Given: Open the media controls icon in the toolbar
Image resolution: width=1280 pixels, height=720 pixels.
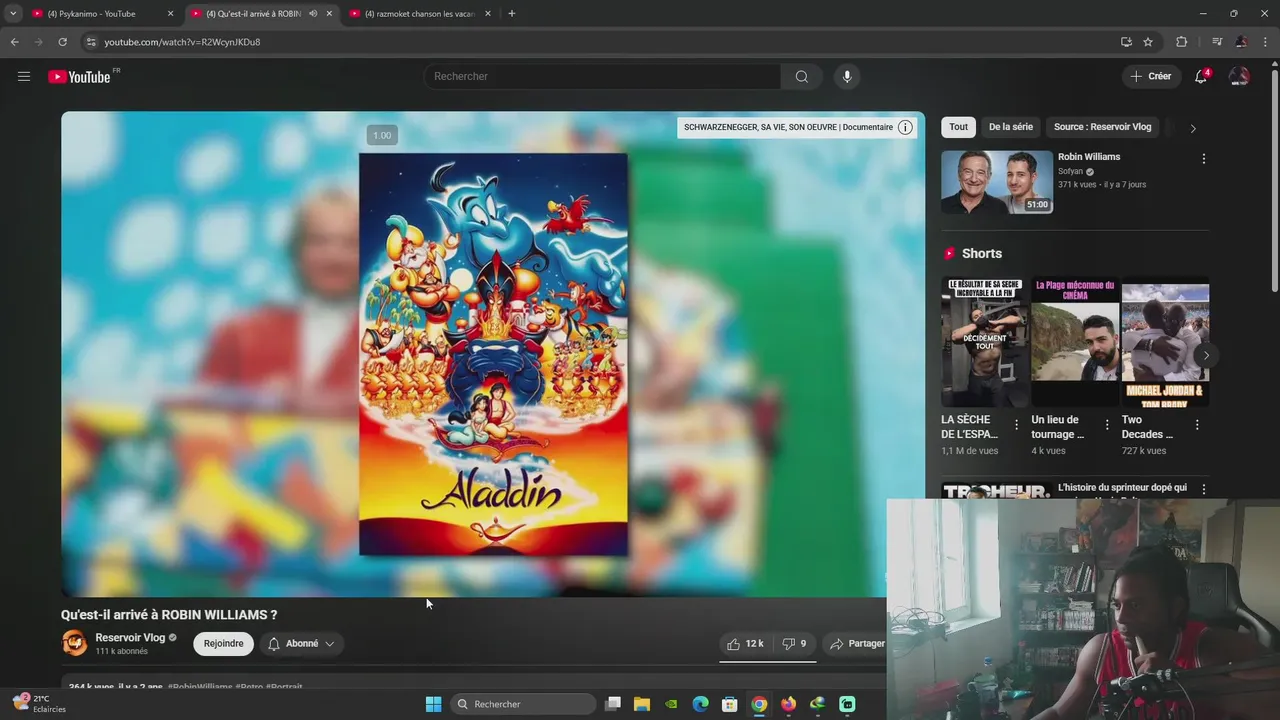Looking at the screenshot, I should (x=1217, y=42).
